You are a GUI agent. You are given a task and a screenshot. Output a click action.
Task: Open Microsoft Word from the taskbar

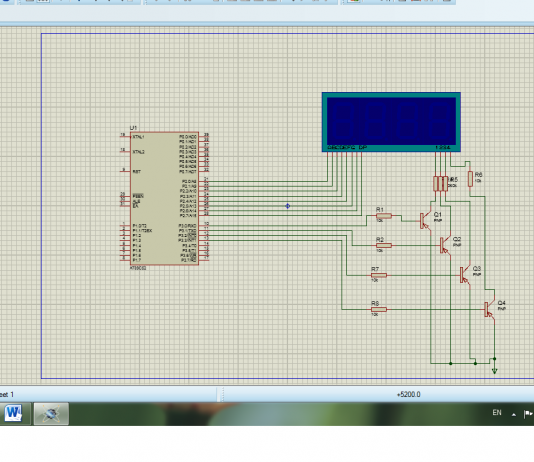(x=14, y=413)
